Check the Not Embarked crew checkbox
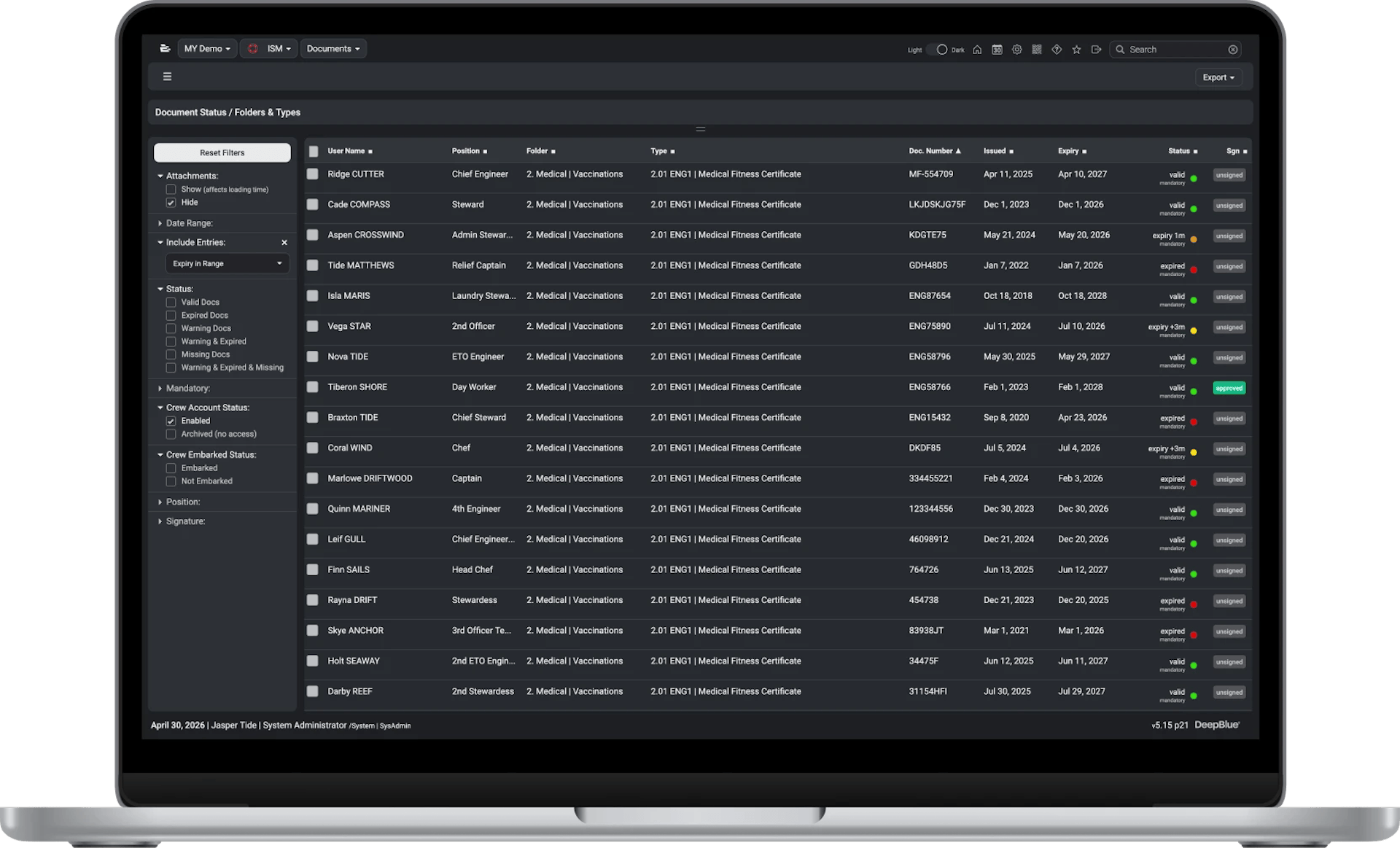The image size is (1400, 848). click(171, 481)
